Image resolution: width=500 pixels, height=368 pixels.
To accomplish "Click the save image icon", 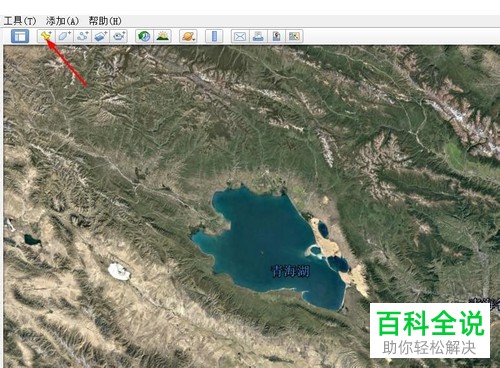I will [276, 36].
